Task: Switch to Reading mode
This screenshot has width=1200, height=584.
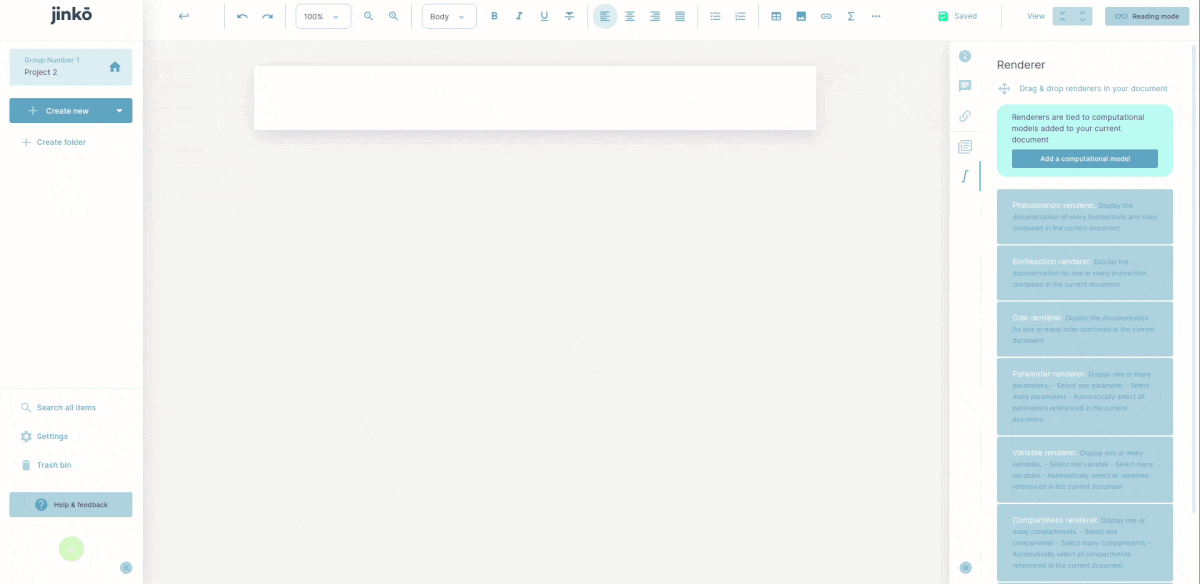Action: (x=1146, y=15)
